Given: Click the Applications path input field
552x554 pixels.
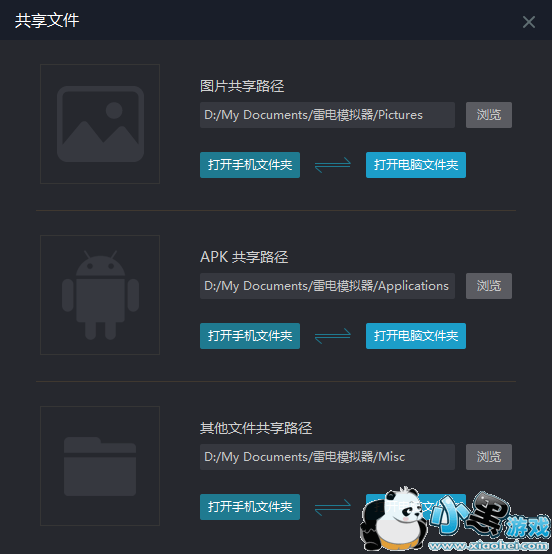Looking at the screenshot, I should 327,286.
